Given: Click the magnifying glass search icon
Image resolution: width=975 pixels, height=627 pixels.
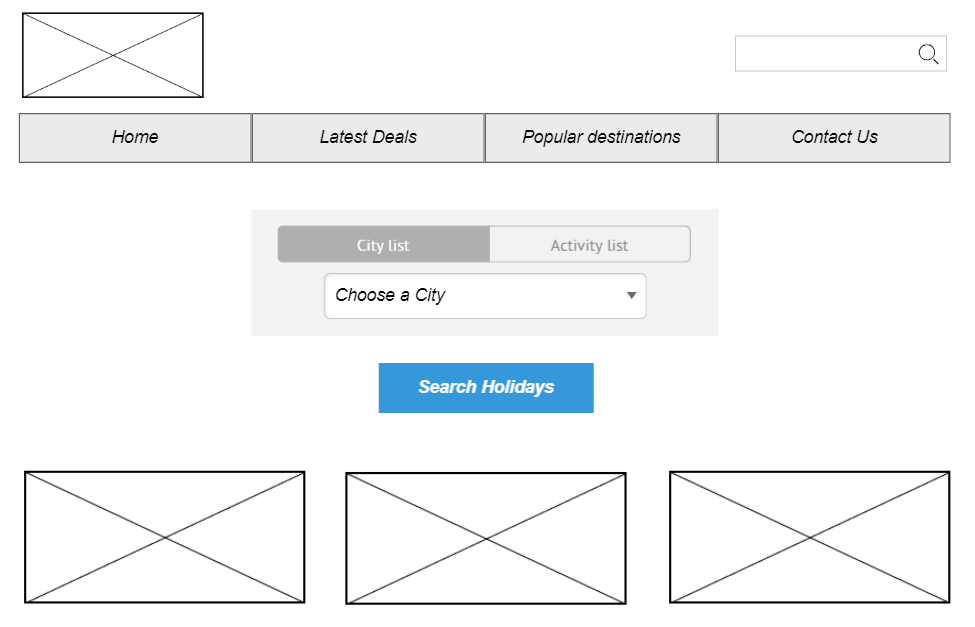Looking at the screenshot, I should pyautogui.click(x=928, y=54).
